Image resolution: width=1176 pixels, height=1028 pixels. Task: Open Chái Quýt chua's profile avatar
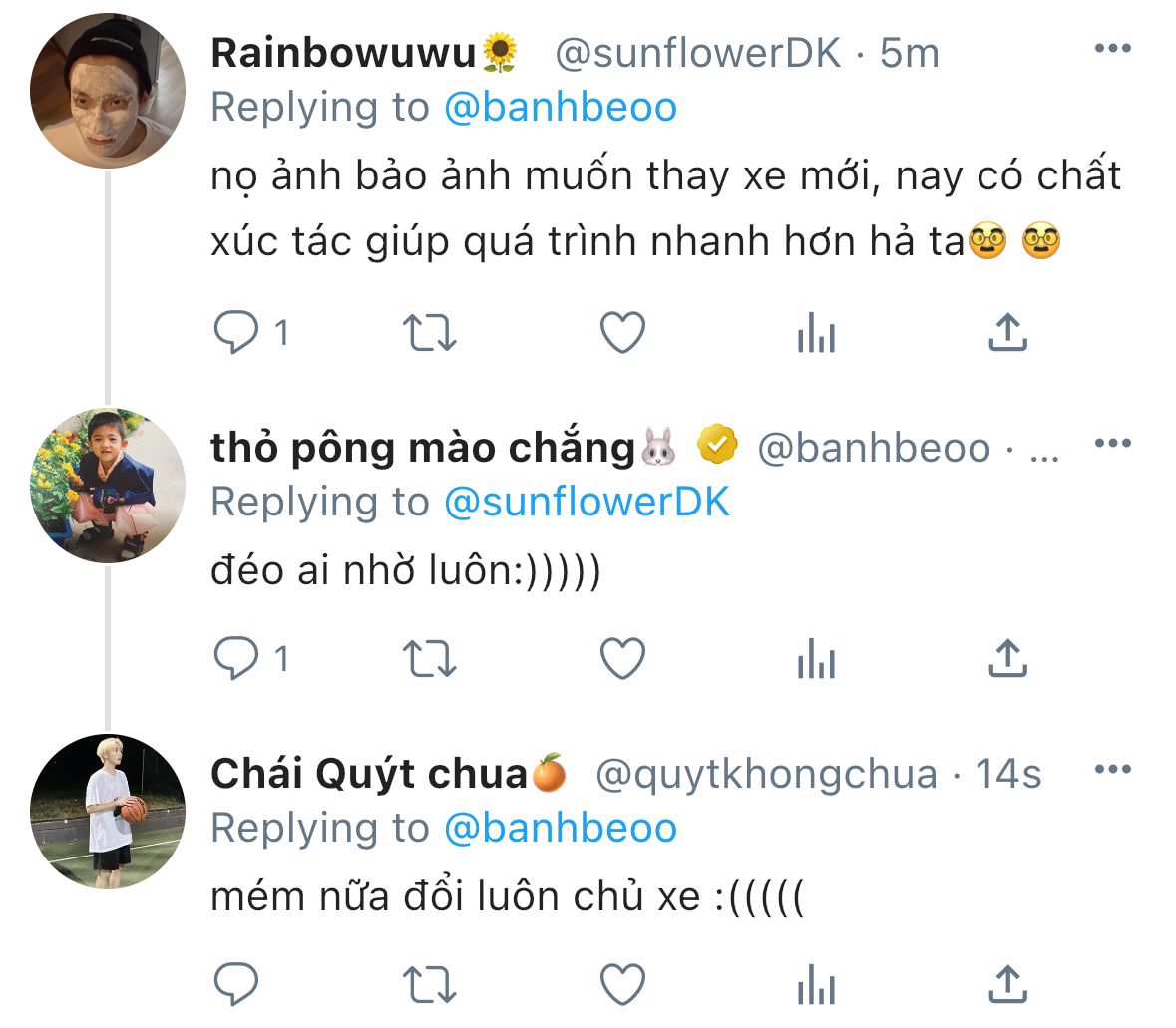coord(108,812)
